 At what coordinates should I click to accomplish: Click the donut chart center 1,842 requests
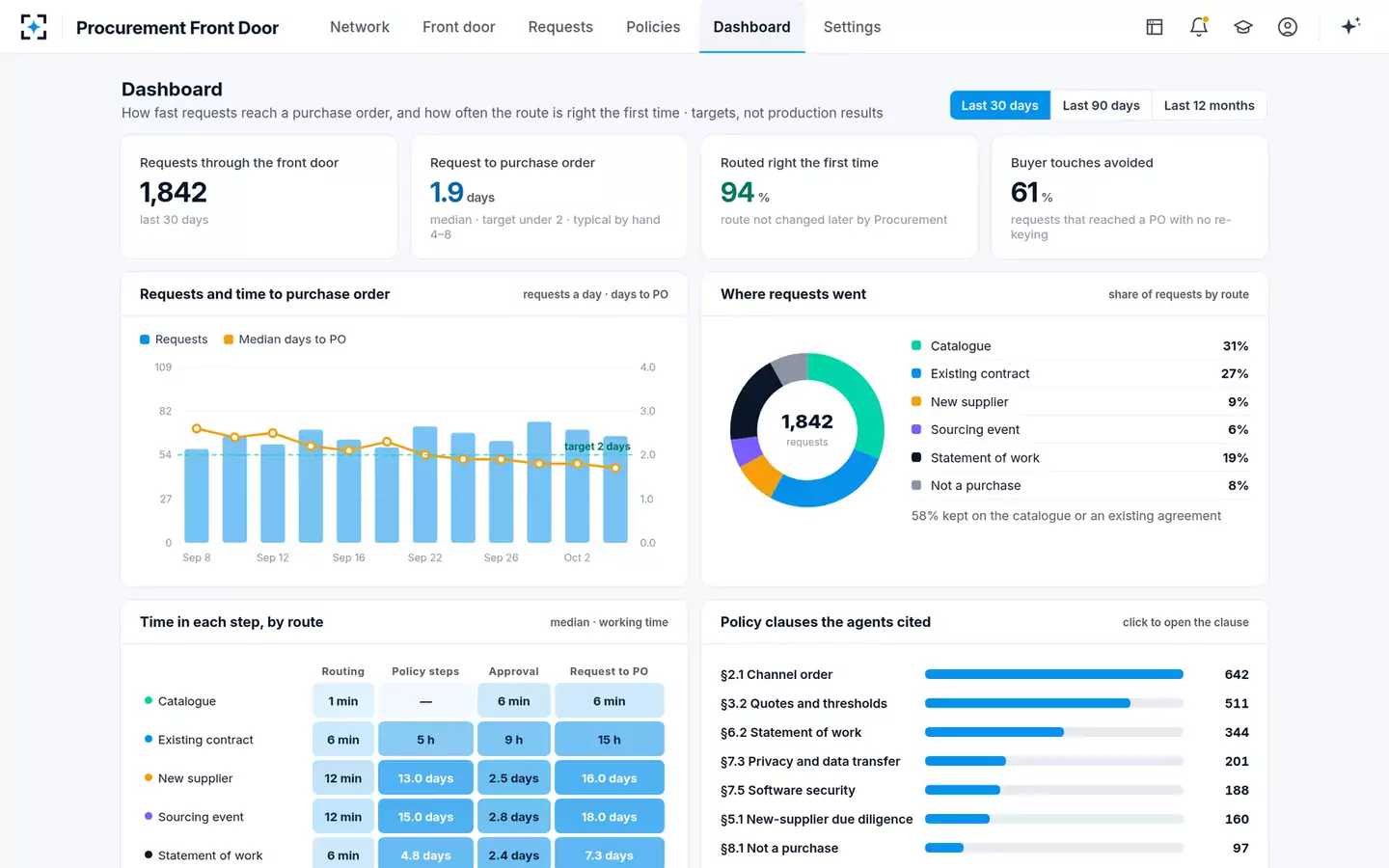[807, 429]
